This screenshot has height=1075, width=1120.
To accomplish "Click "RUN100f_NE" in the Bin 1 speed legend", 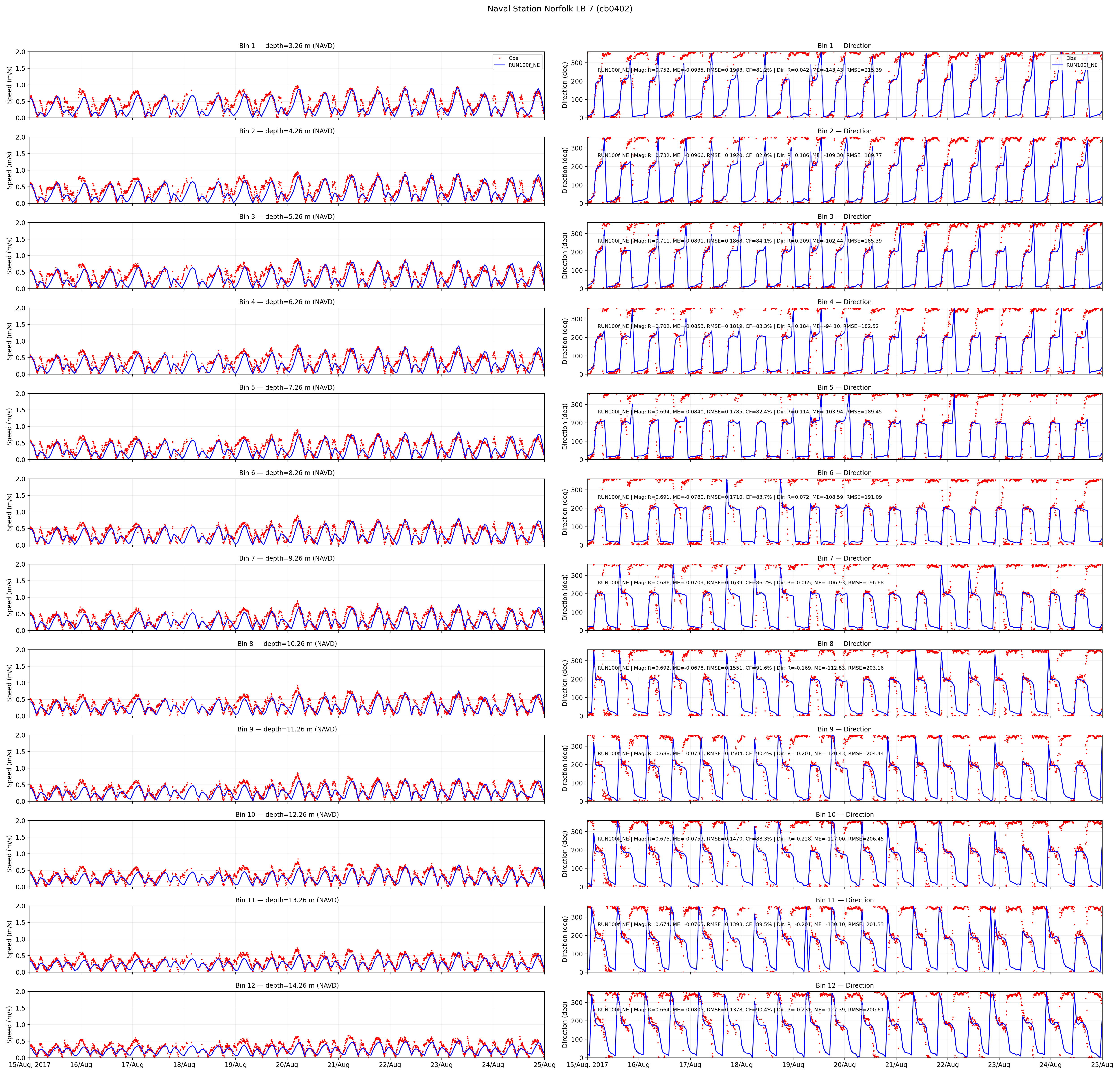I will pos(524,65).
